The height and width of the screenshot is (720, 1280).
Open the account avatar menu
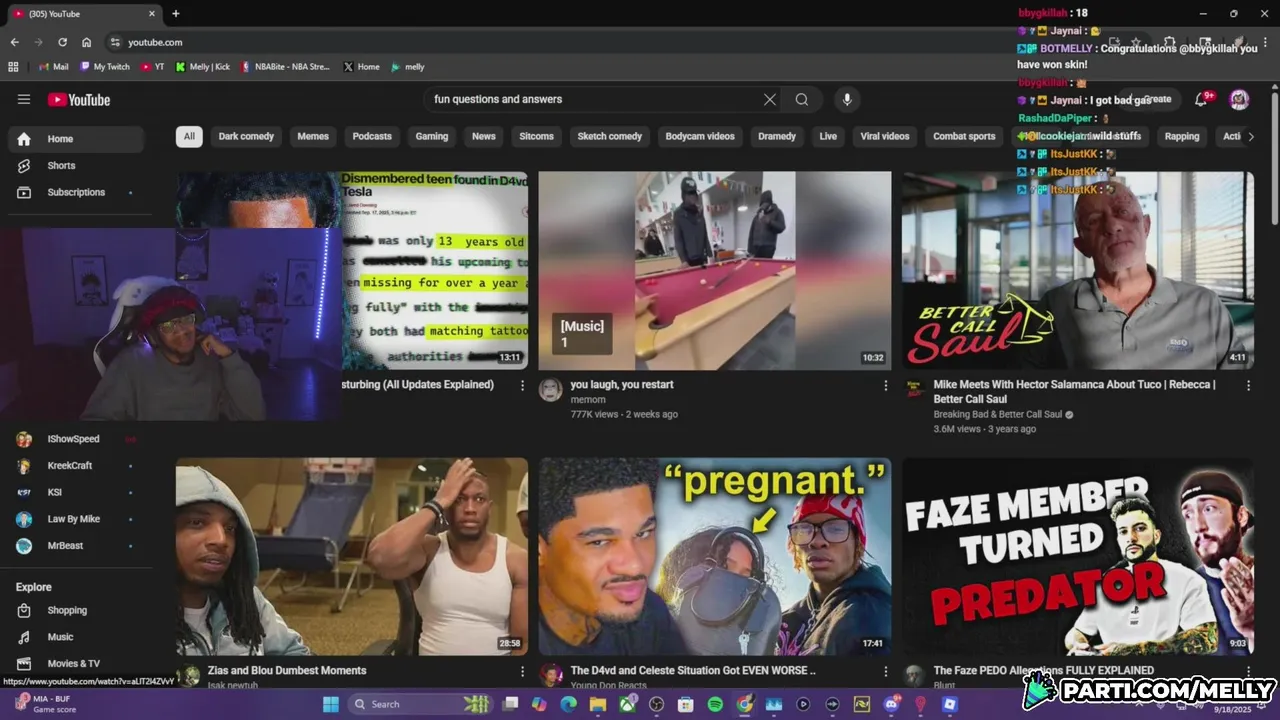pos(1239,99)
